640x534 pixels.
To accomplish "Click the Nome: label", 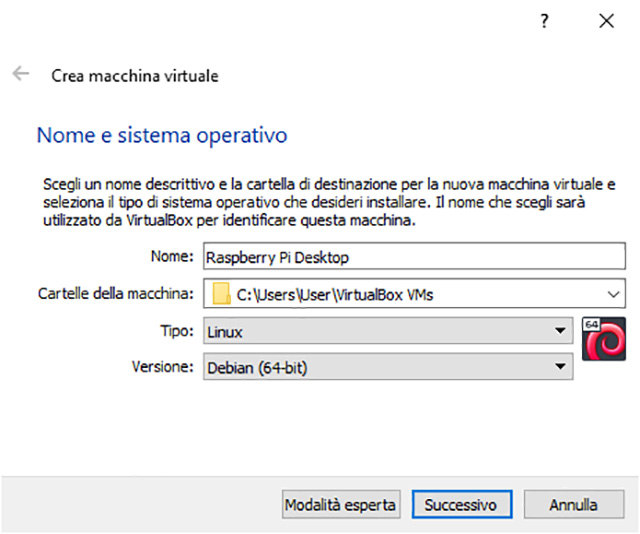I will (x=171, y=257).
